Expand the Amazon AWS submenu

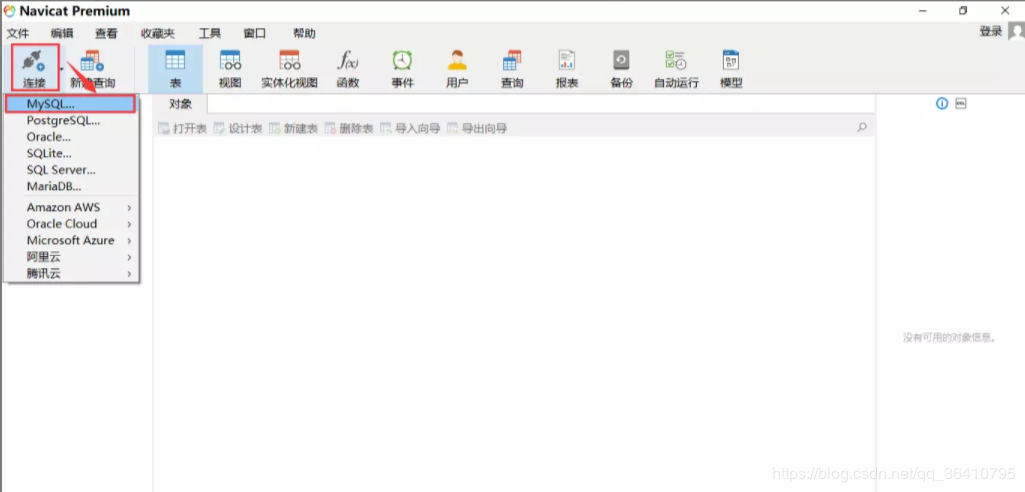[71, 207]
